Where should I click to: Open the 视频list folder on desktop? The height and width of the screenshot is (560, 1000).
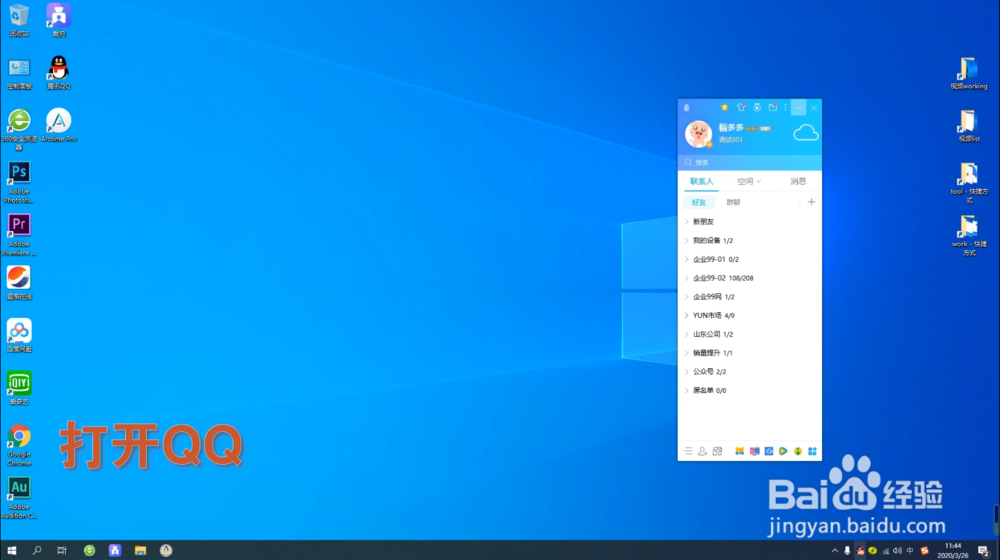coord(969,125)
